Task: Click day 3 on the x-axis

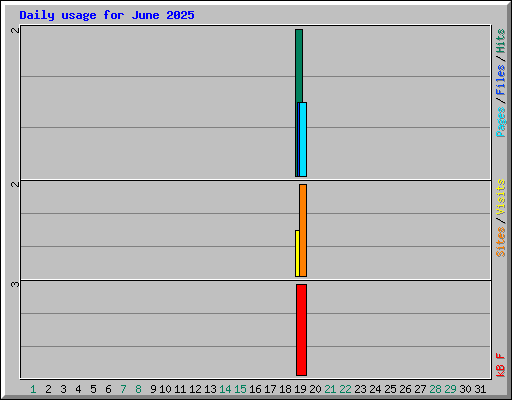Action: tap(63, 389)
